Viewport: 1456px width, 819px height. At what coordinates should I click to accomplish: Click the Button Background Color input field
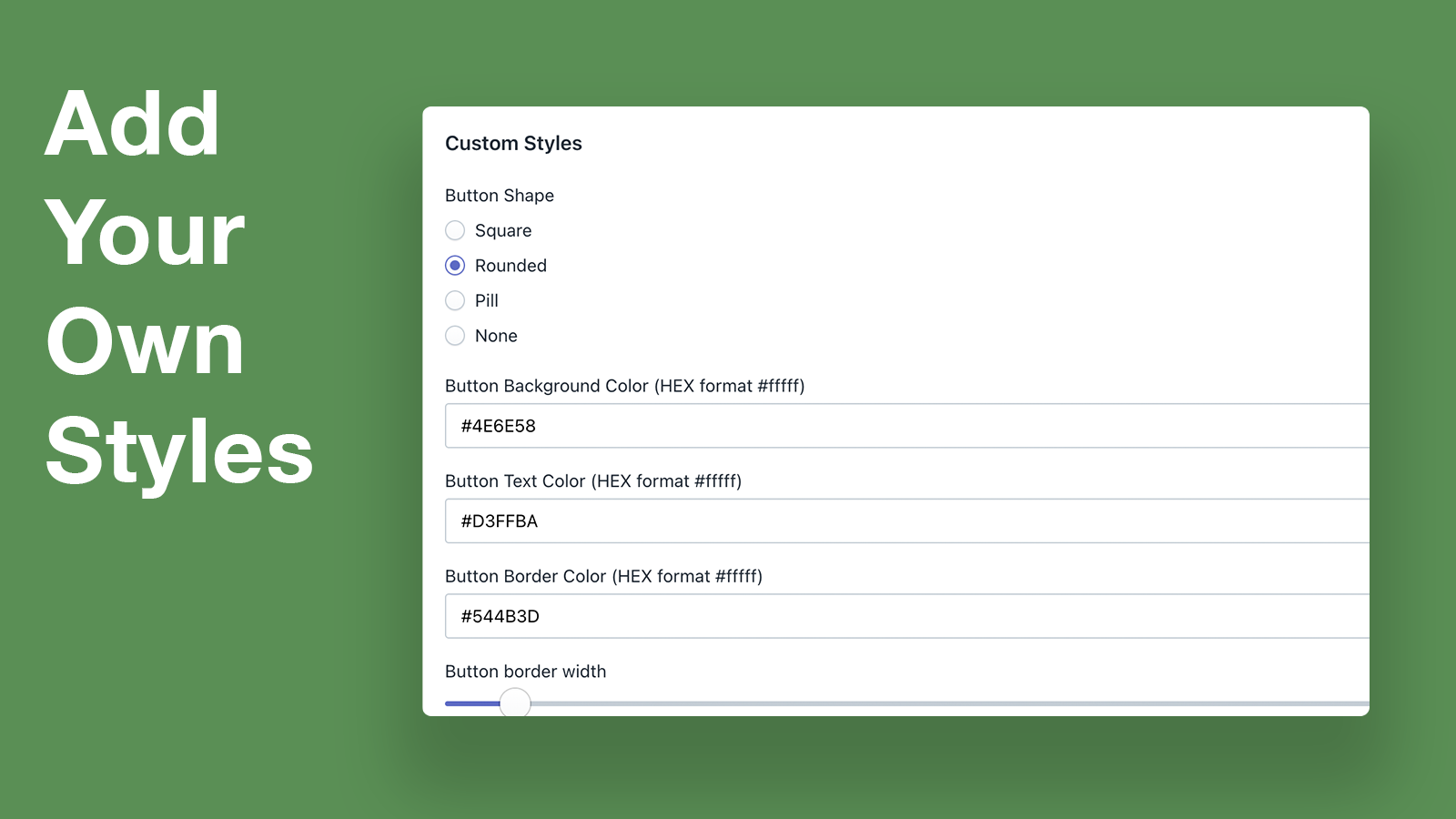click(819, 425)
